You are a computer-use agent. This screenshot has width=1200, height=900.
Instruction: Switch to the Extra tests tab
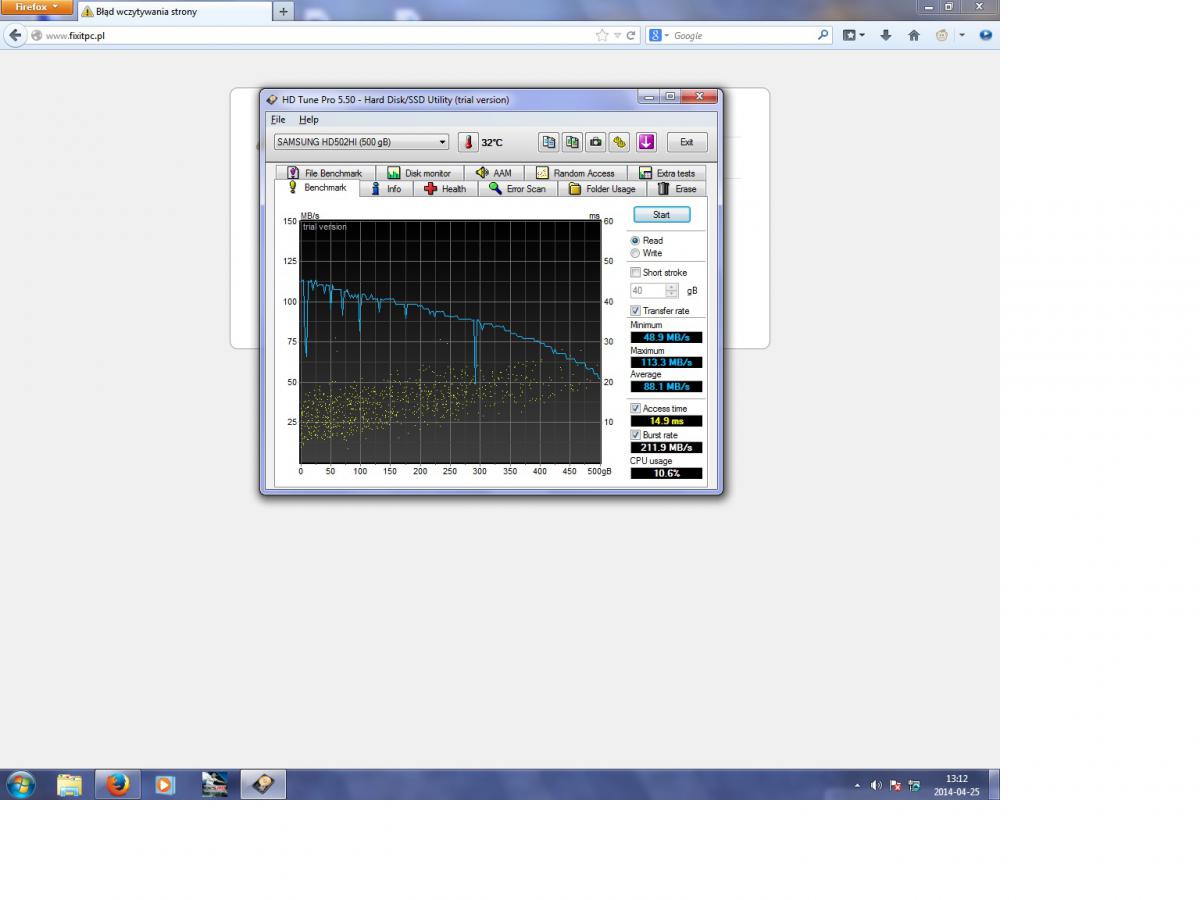pyautogui.click(x=667, y=173)
